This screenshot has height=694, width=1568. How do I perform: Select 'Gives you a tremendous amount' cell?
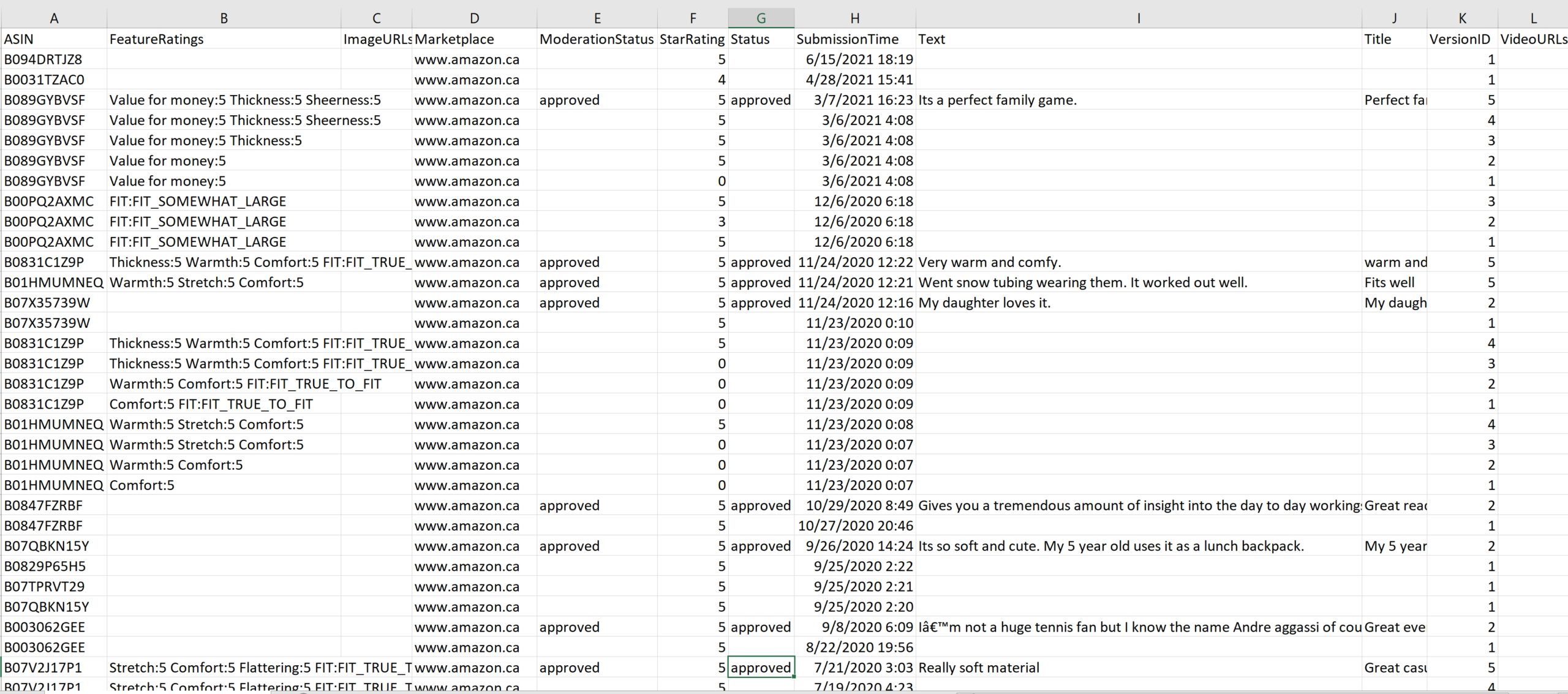(1139, 505)
